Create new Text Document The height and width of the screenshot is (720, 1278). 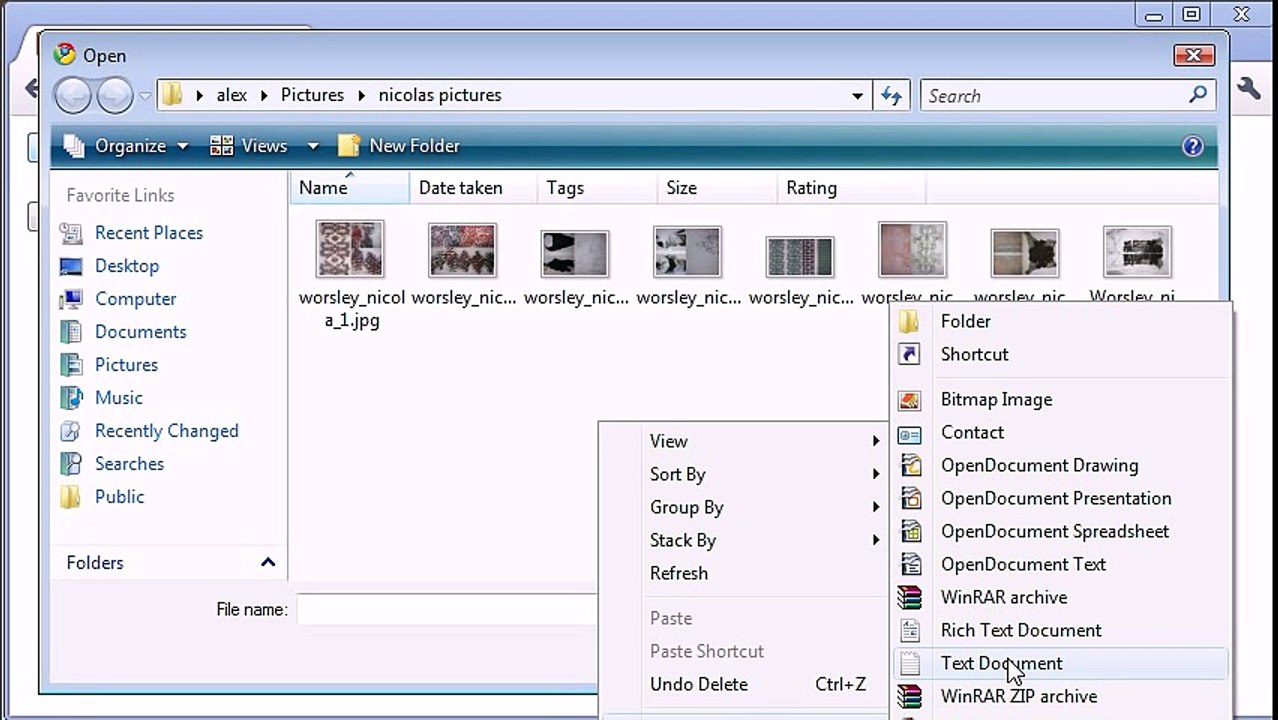[x=1060, y=664]
